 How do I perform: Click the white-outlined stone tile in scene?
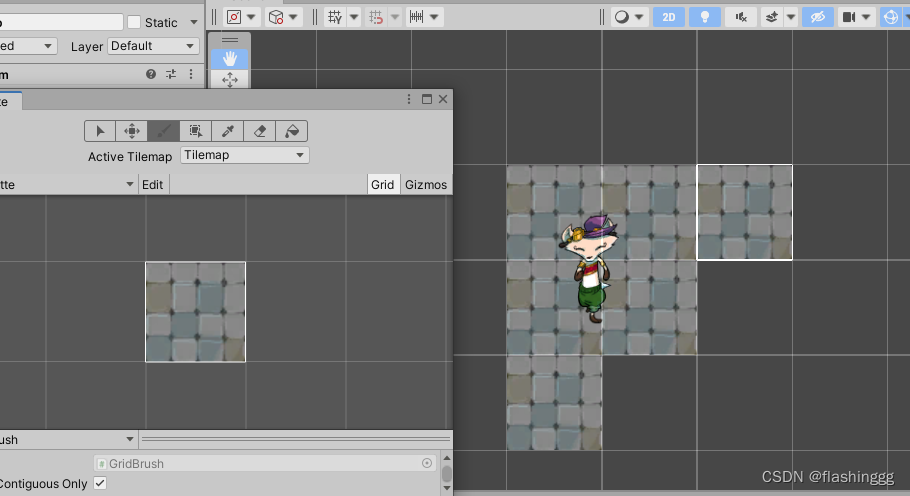(745, 212)
